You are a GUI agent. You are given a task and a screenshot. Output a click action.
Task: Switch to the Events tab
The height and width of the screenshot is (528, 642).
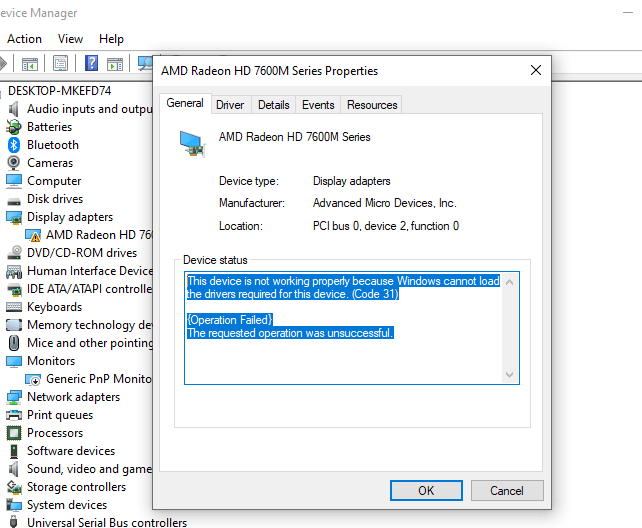(318, 105)
